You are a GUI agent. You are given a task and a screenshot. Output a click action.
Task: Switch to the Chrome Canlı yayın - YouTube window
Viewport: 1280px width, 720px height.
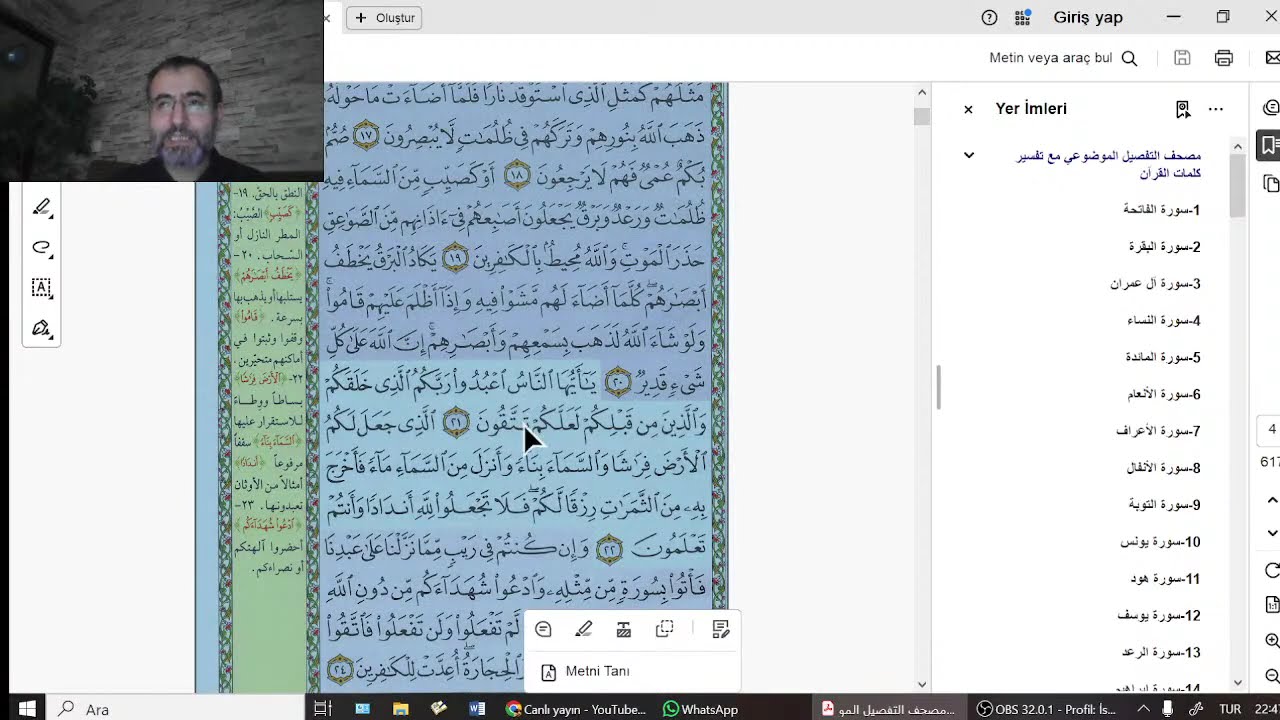tap(576, 709)
